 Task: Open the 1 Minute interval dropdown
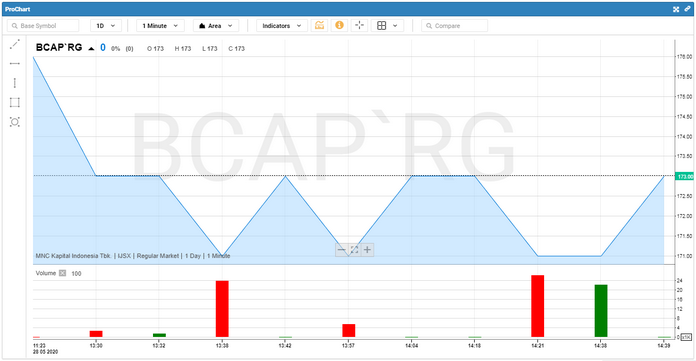[160, 26]
